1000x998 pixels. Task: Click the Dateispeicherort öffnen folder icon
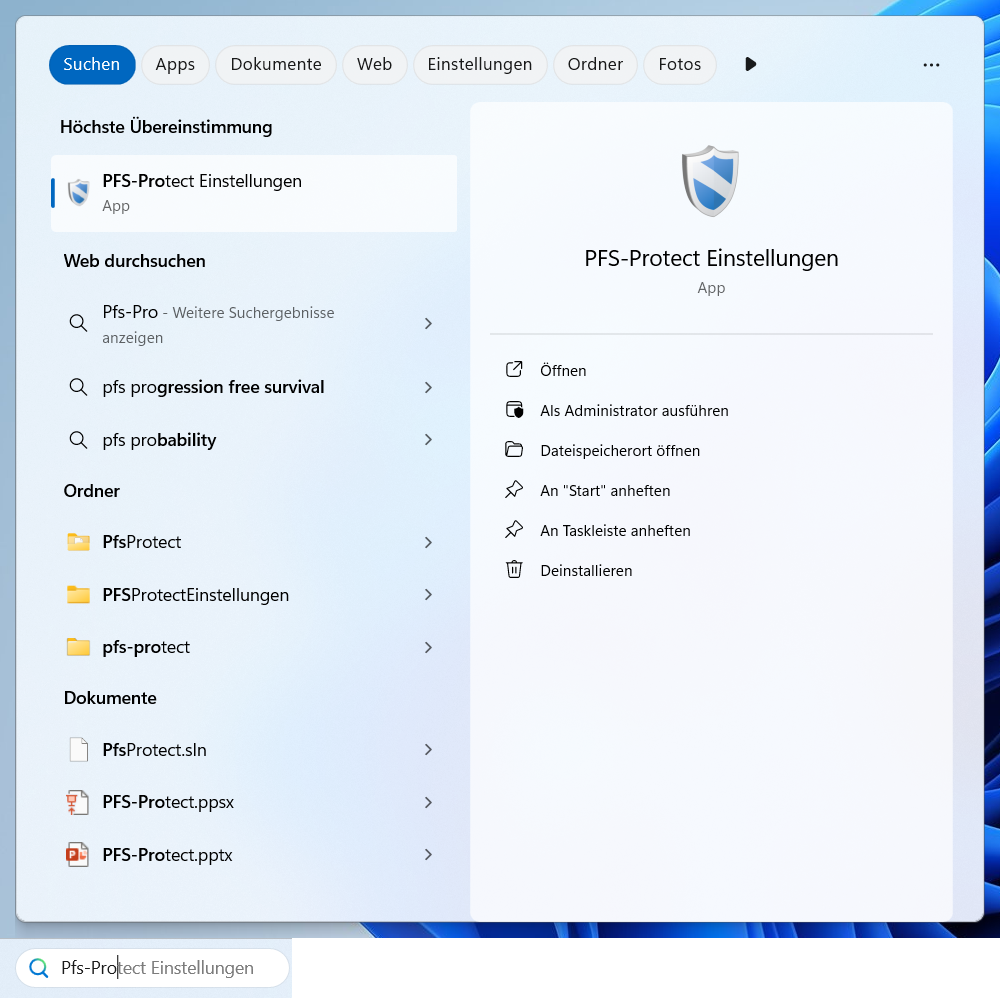pos(514,450)
